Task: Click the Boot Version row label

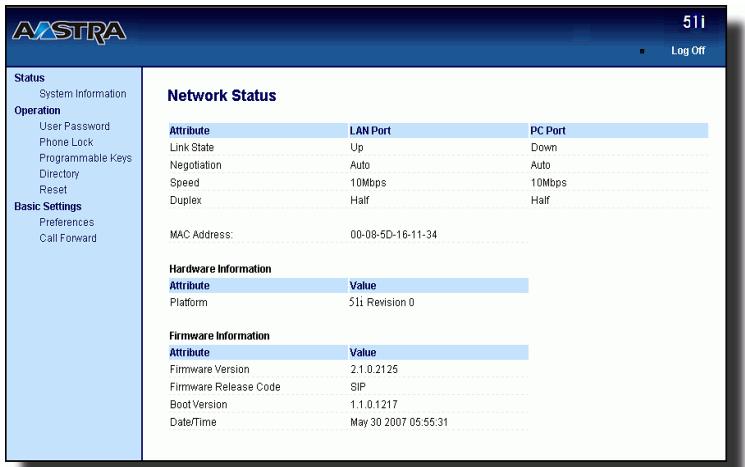Action: click(198, 404)
